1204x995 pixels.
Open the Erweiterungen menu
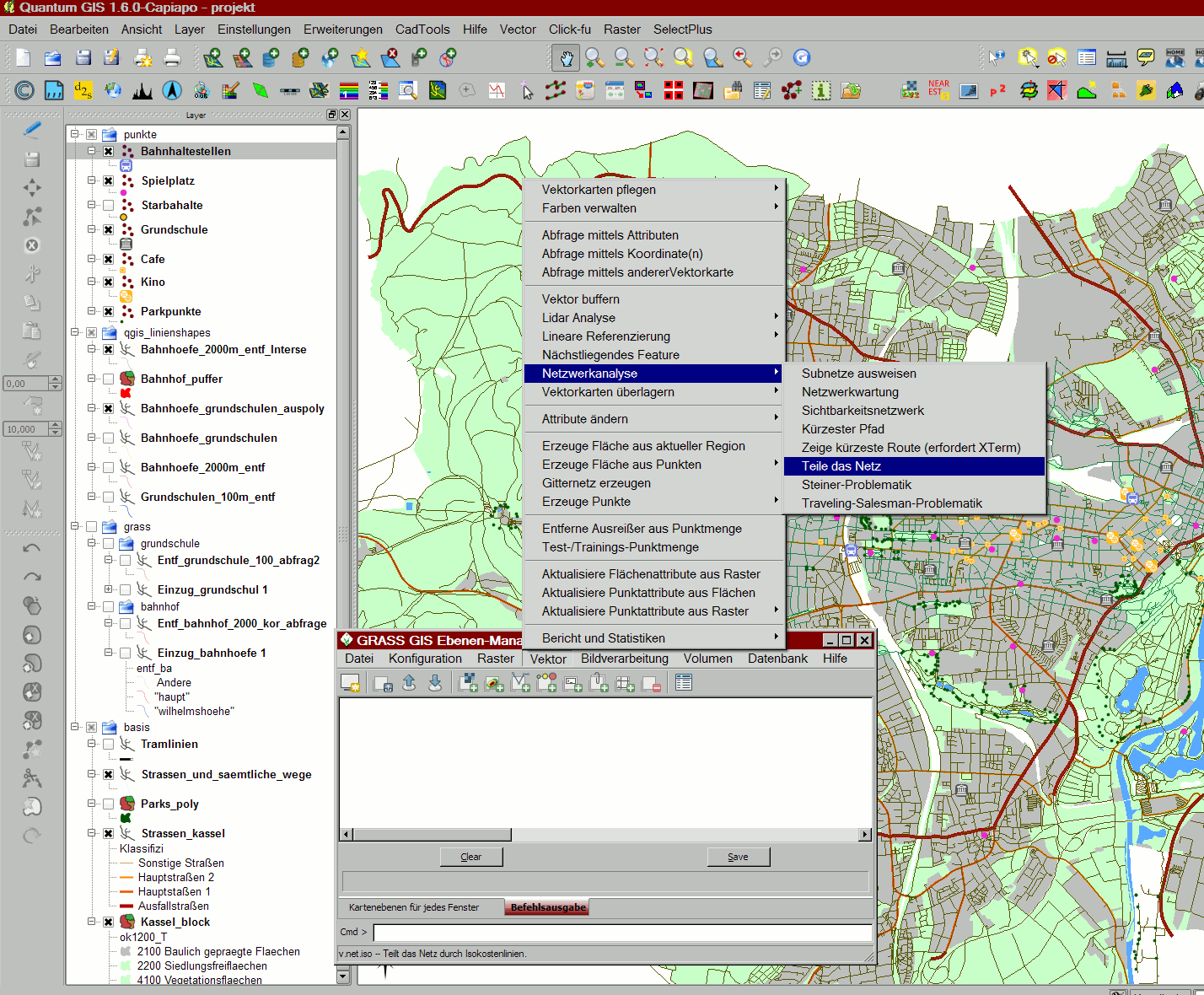pyautogui.click(x=342, y=30)
